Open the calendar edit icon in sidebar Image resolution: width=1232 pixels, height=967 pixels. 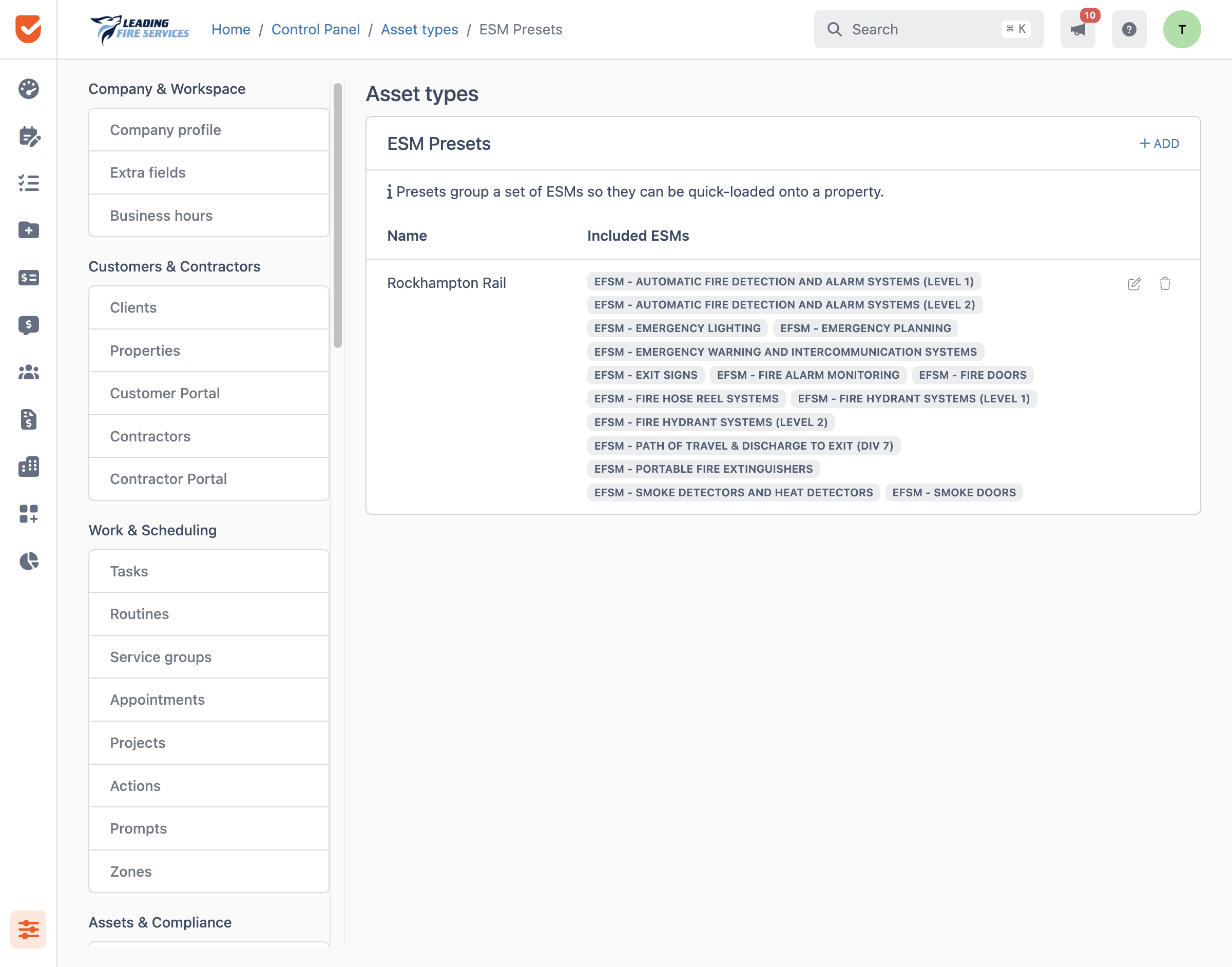tap(28, 136)
